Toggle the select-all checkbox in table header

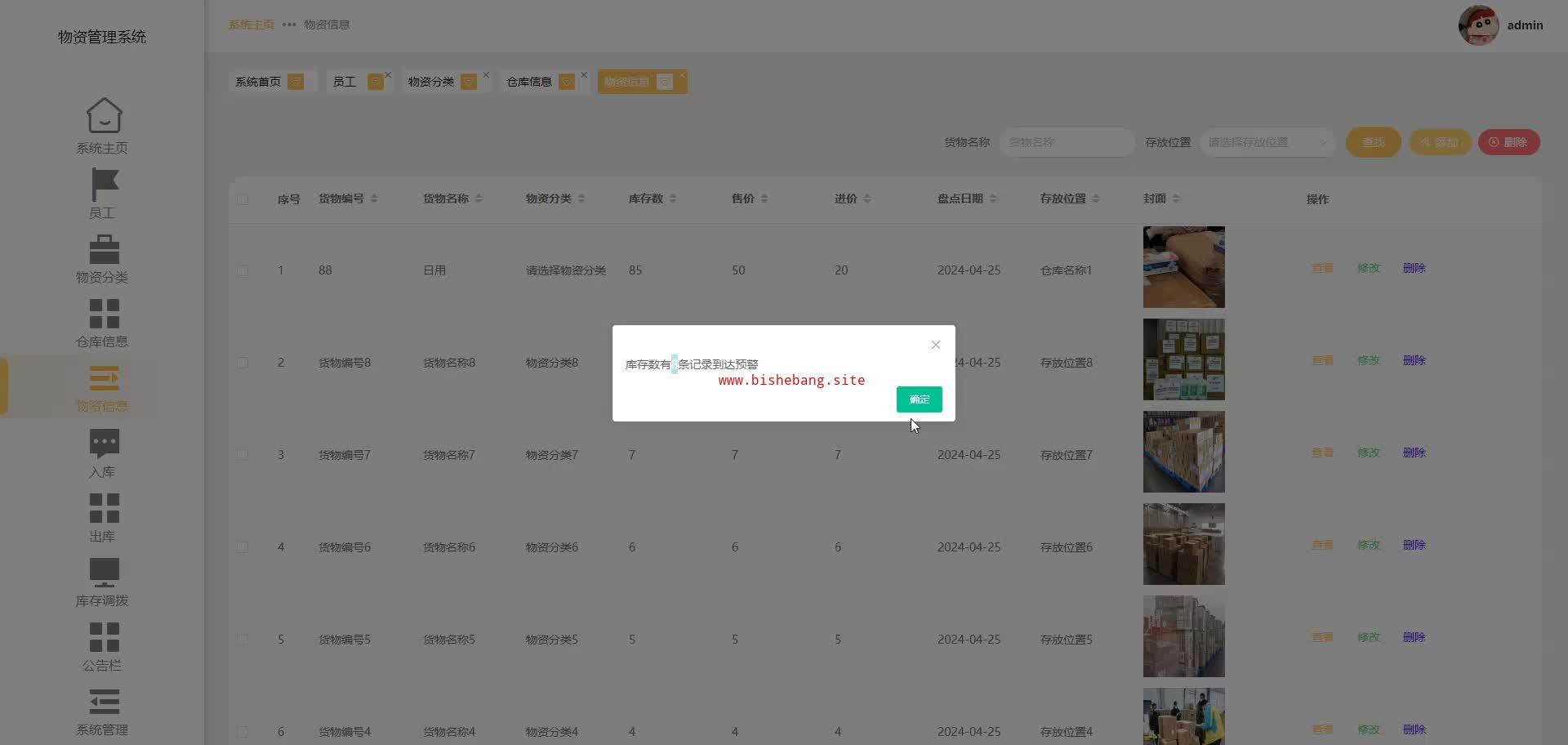[x=243, y=199]
